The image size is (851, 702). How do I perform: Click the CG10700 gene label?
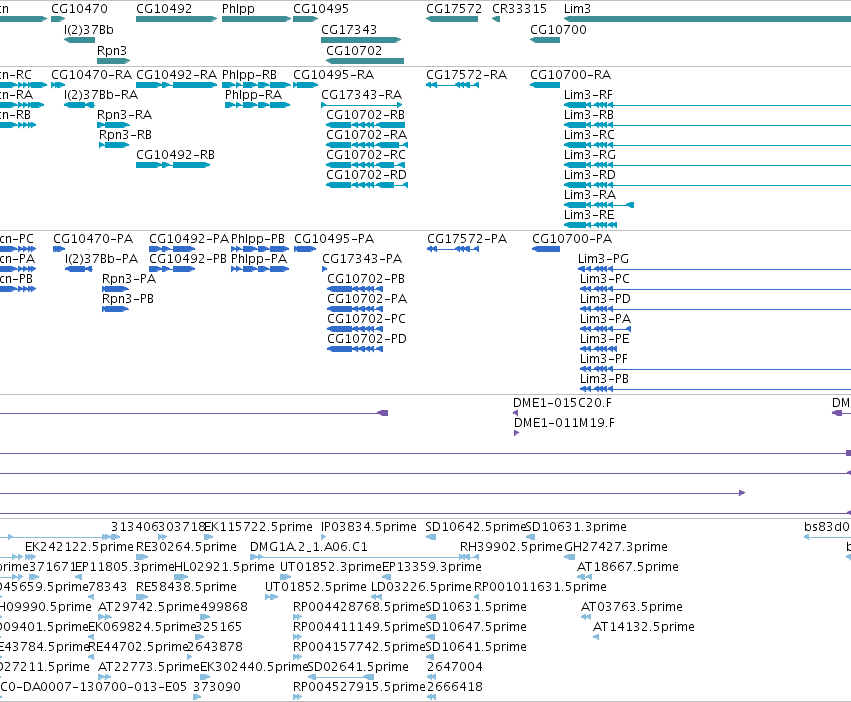pyautogui.click(x=558, y=30)
